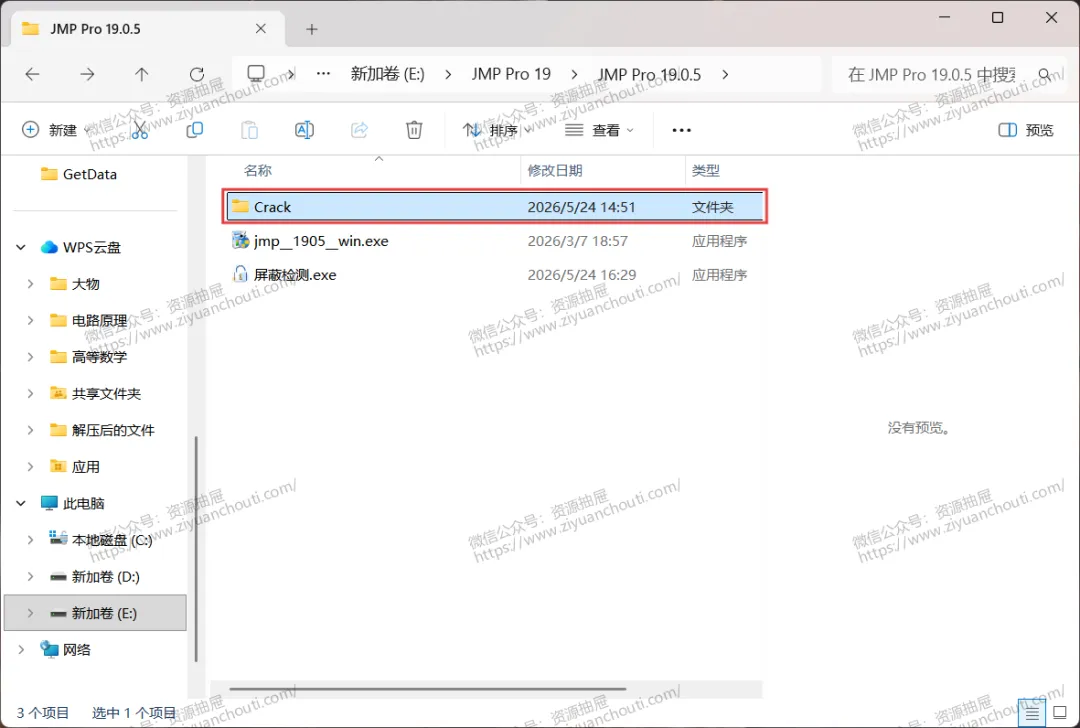
Task: Click the navigation pane vertical scrollbar
Action: [196, 548]
